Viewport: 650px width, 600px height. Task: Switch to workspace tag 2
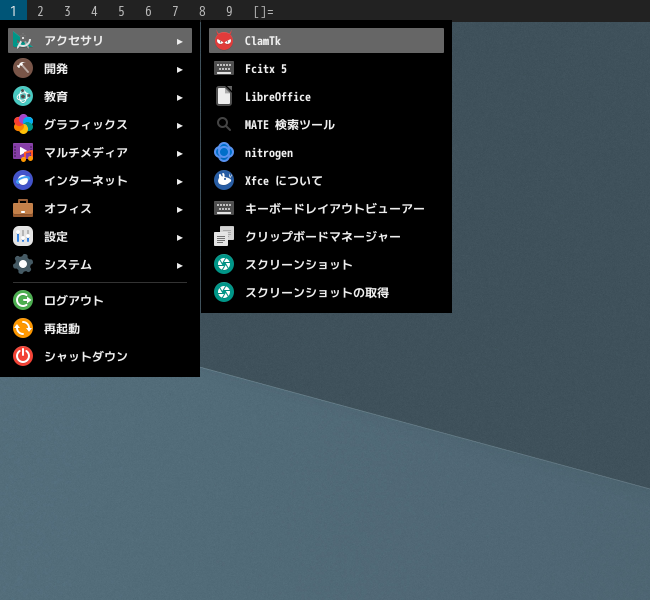click(x=40, y=11)
